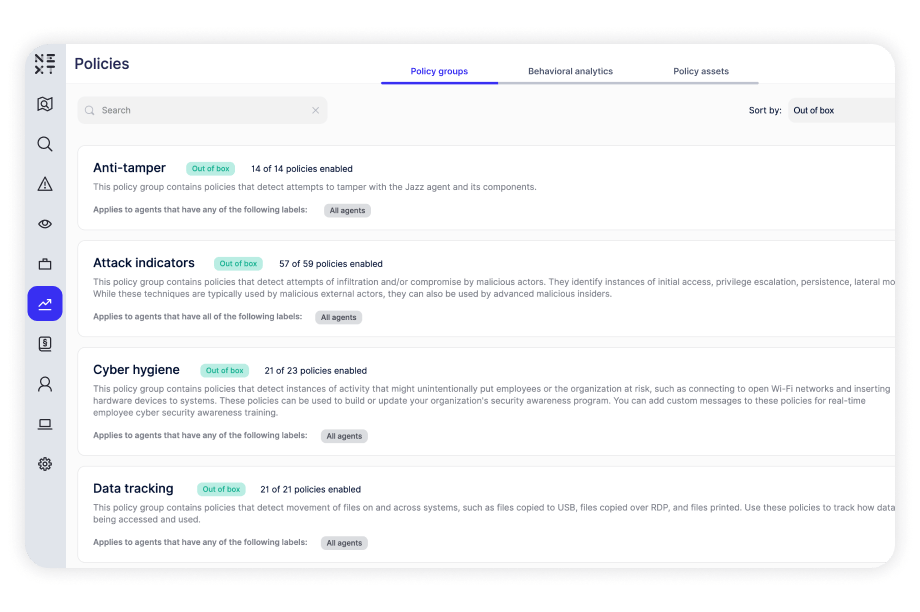Screen dimensions: 920x612
Task: Click All agents label in Anti-tamper card
Action: 347,210
